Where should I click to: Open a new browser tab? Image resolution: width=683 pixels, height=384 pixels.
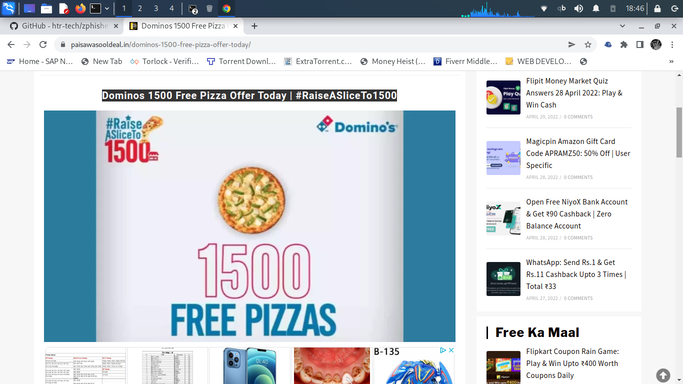click(x=254, y=26)
